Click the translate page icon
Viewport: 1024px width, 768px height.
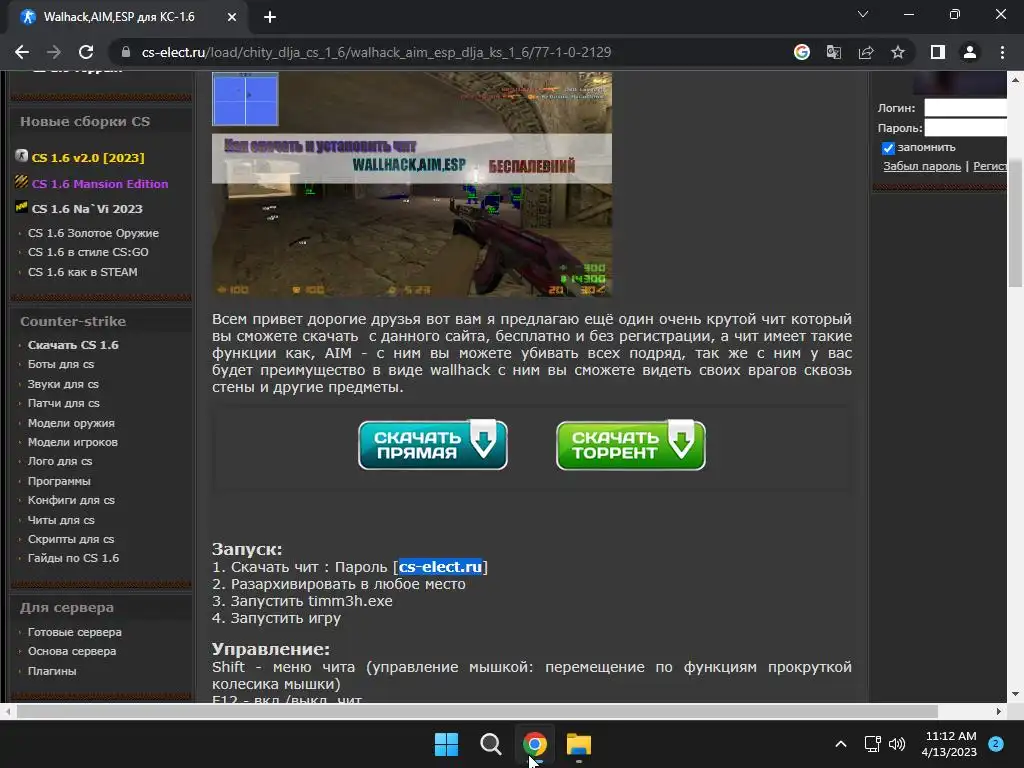(x=834, y=52)
